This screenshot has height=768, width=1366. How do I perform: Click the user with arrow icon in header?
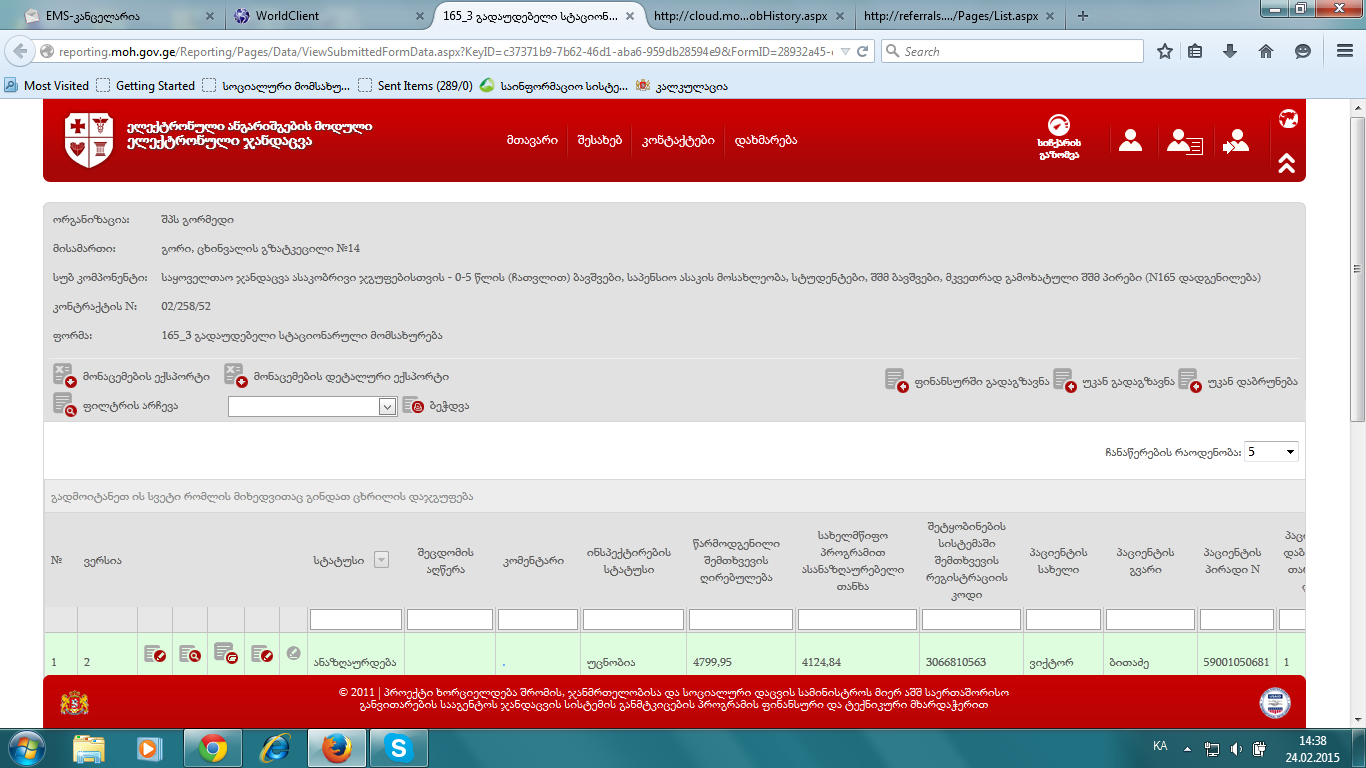(x=1236, y=142)
